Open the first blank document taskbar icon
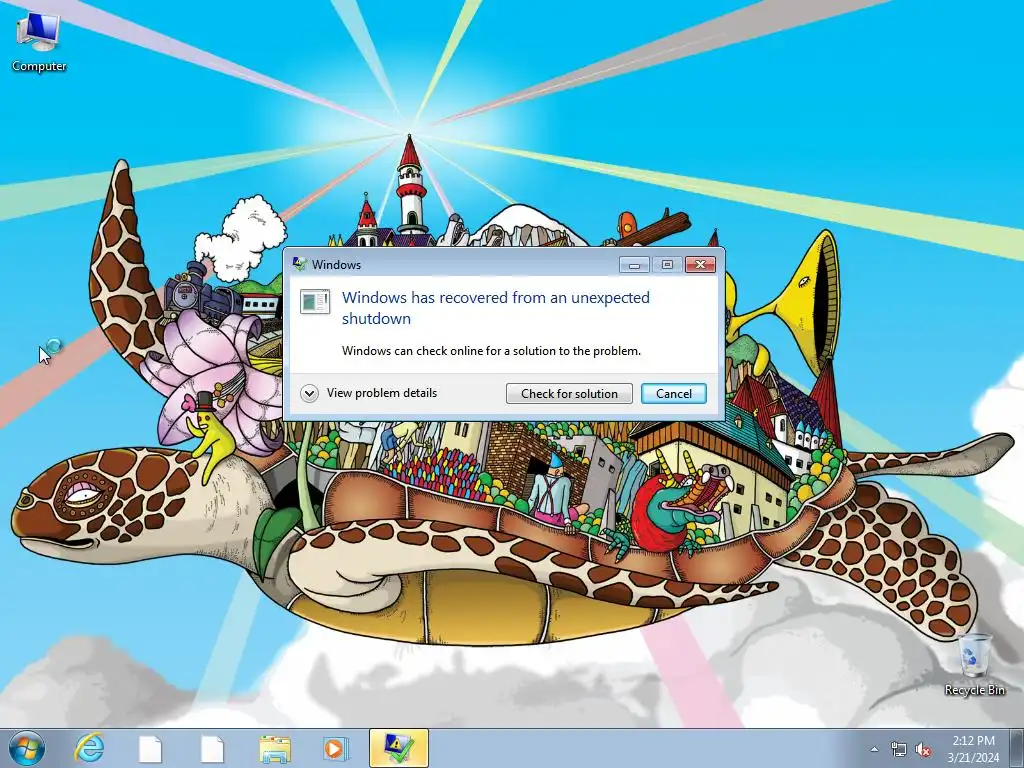The image size is (1024, 768). point(150,749)
